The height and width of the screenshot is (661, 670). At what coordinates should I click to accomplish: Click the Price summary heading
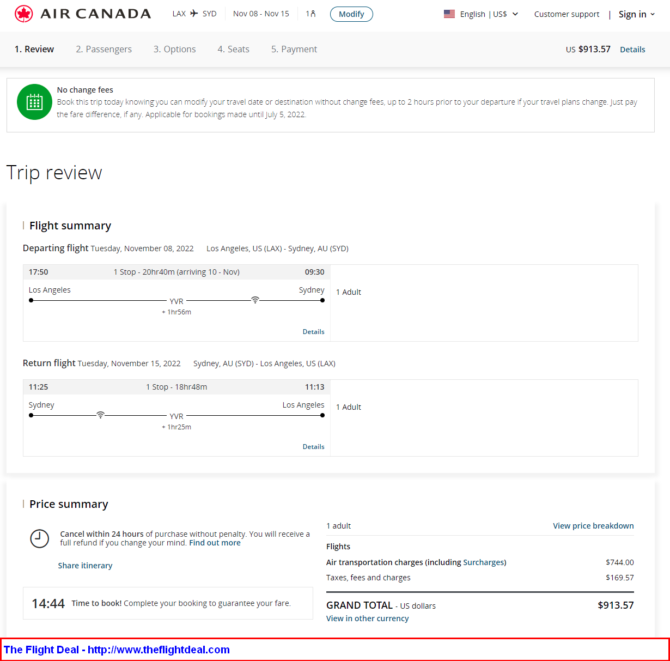(x=69, y=504)
